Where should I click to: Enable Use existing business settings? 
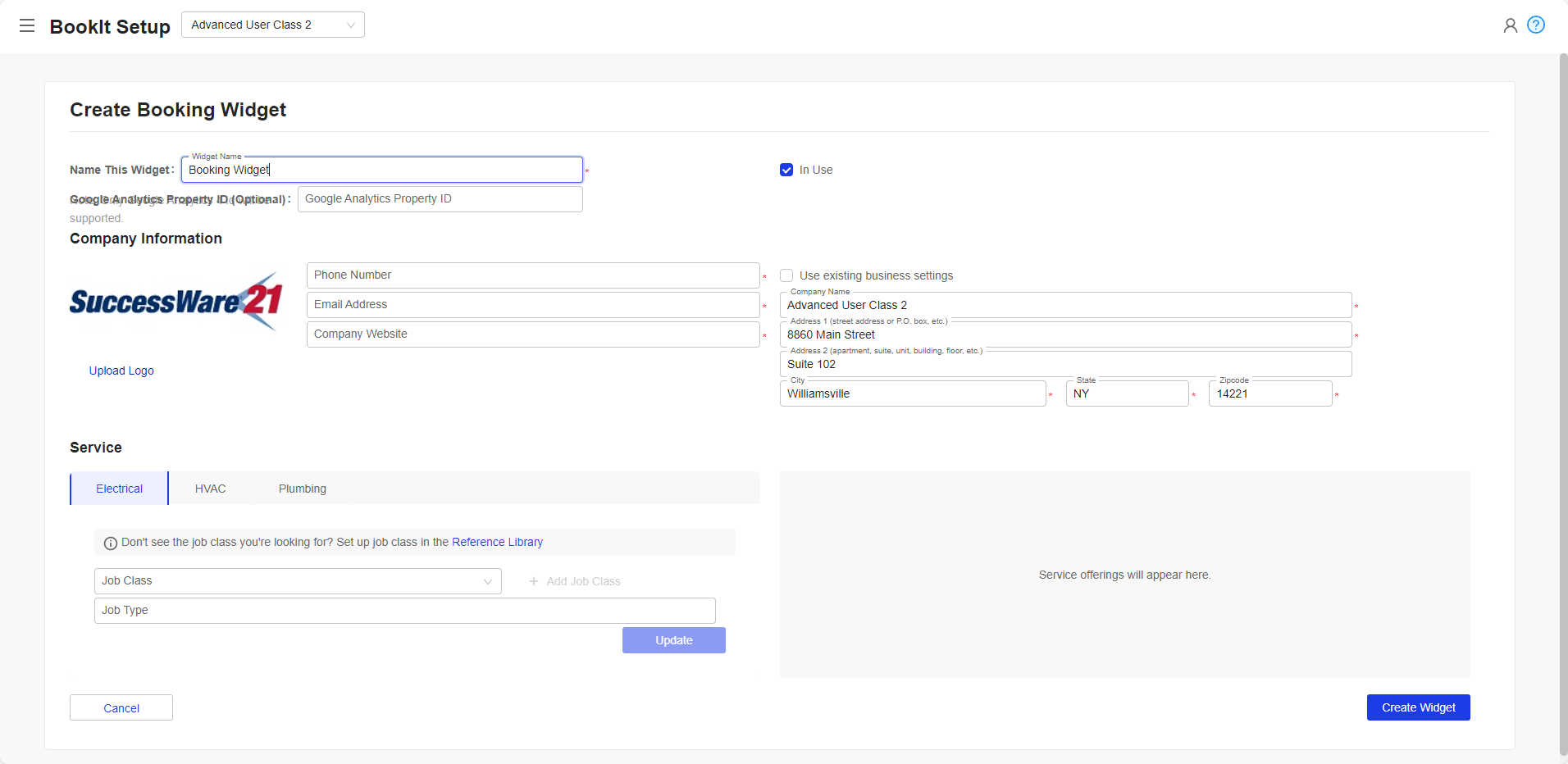coord(786,275)
